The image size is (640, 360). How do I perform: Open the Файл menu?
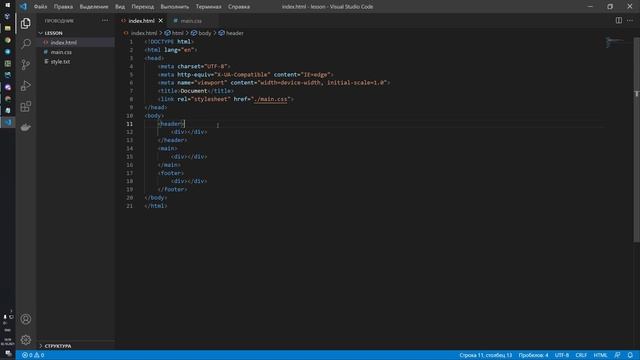click(x=40, y=7)
